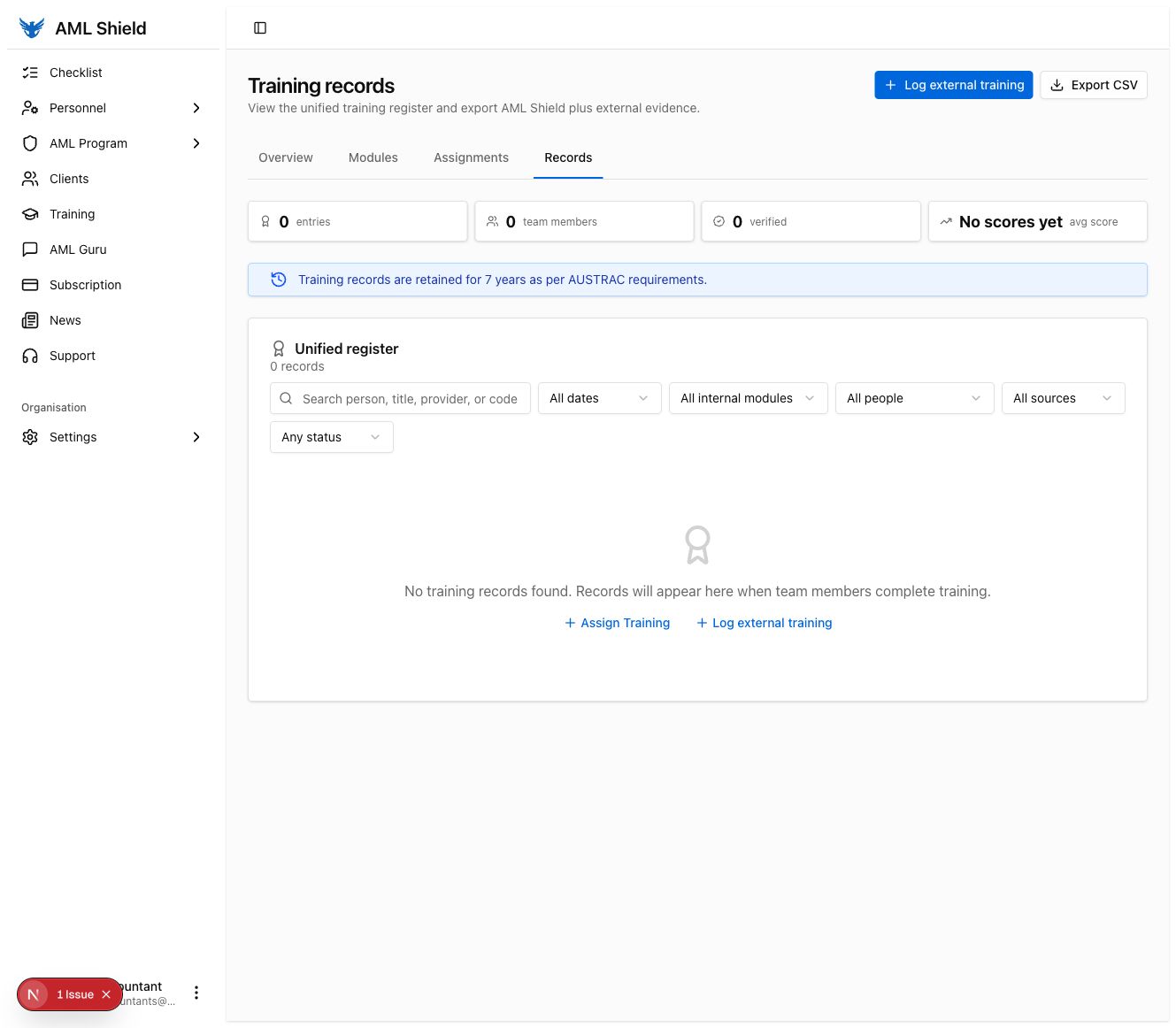Open Checklist from the sidebar
Image resolution: width=1176 pixels, height=1028 pixels.
pos(113,73)
